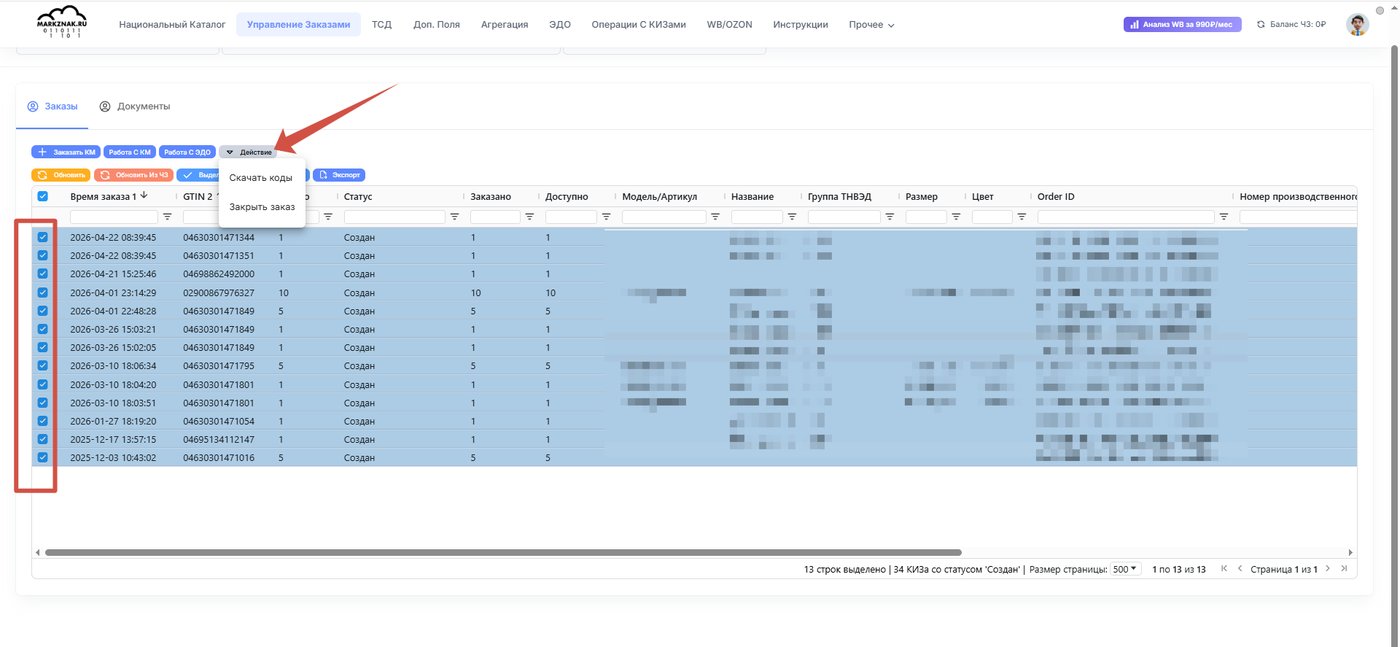
Task: Switch to the Документы tab
Action: point(135,106)
